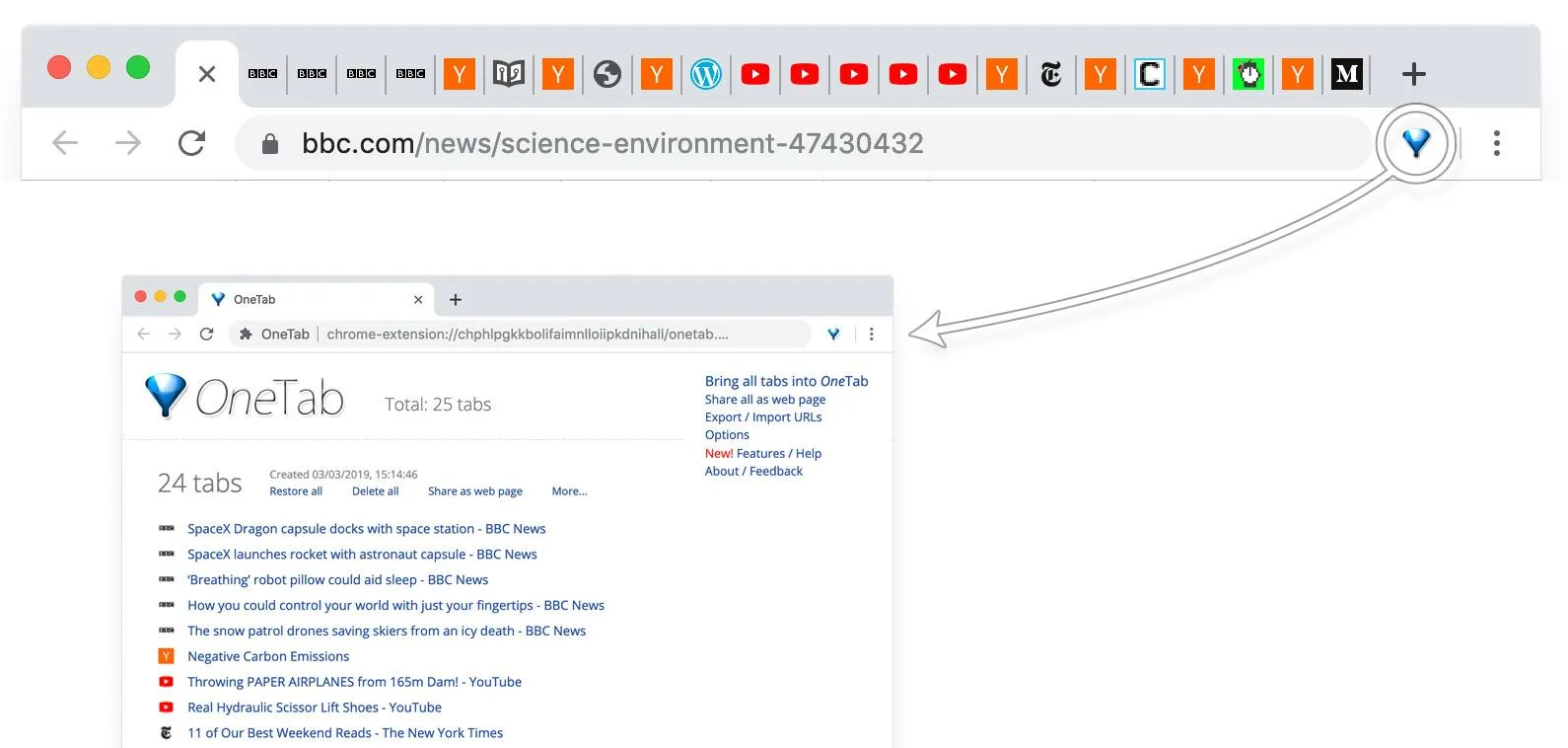Select the OneTab tab in the lower window
This screenshot has width=1568, height=748.
click(316, 299)
